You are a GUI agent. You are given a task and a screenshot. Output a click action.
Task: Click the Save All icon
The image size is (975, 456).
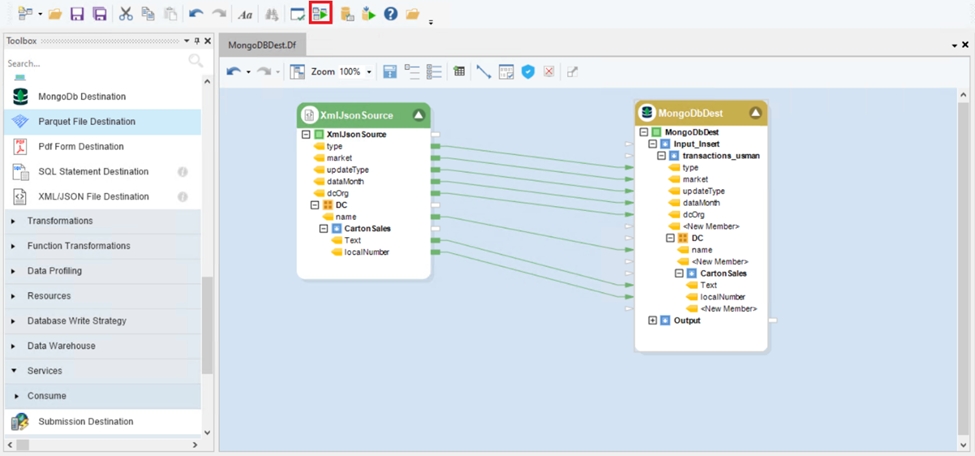pos(98,14)
